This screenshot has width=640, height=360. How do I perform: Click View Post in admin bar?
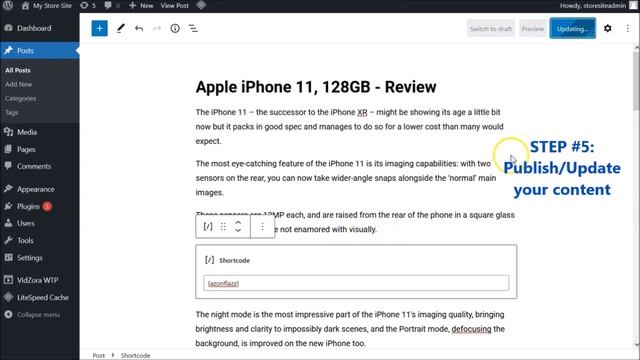[x=174, y=6]
